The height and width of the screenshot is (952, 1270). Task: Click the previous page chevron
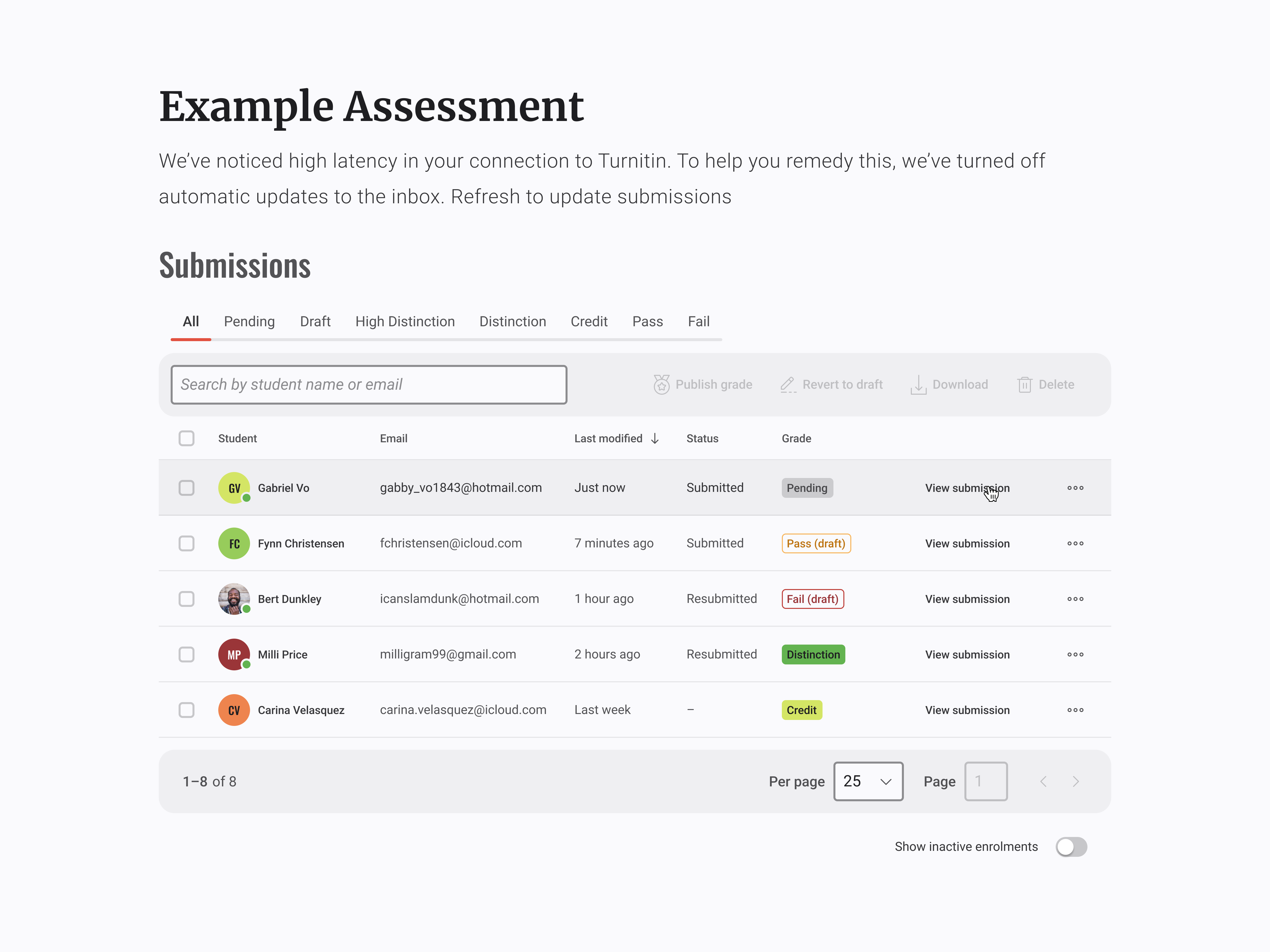pos(1044,781)
